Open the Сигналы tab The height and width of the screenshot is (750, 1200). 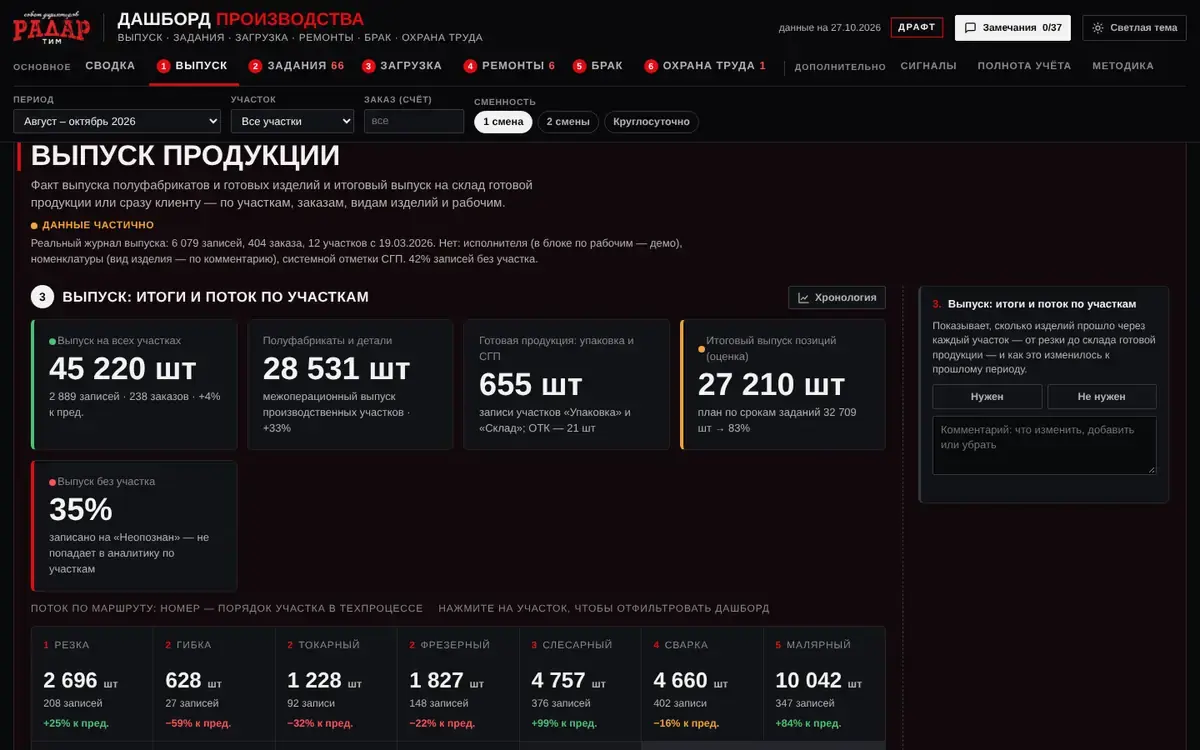(x=929, y=66)
